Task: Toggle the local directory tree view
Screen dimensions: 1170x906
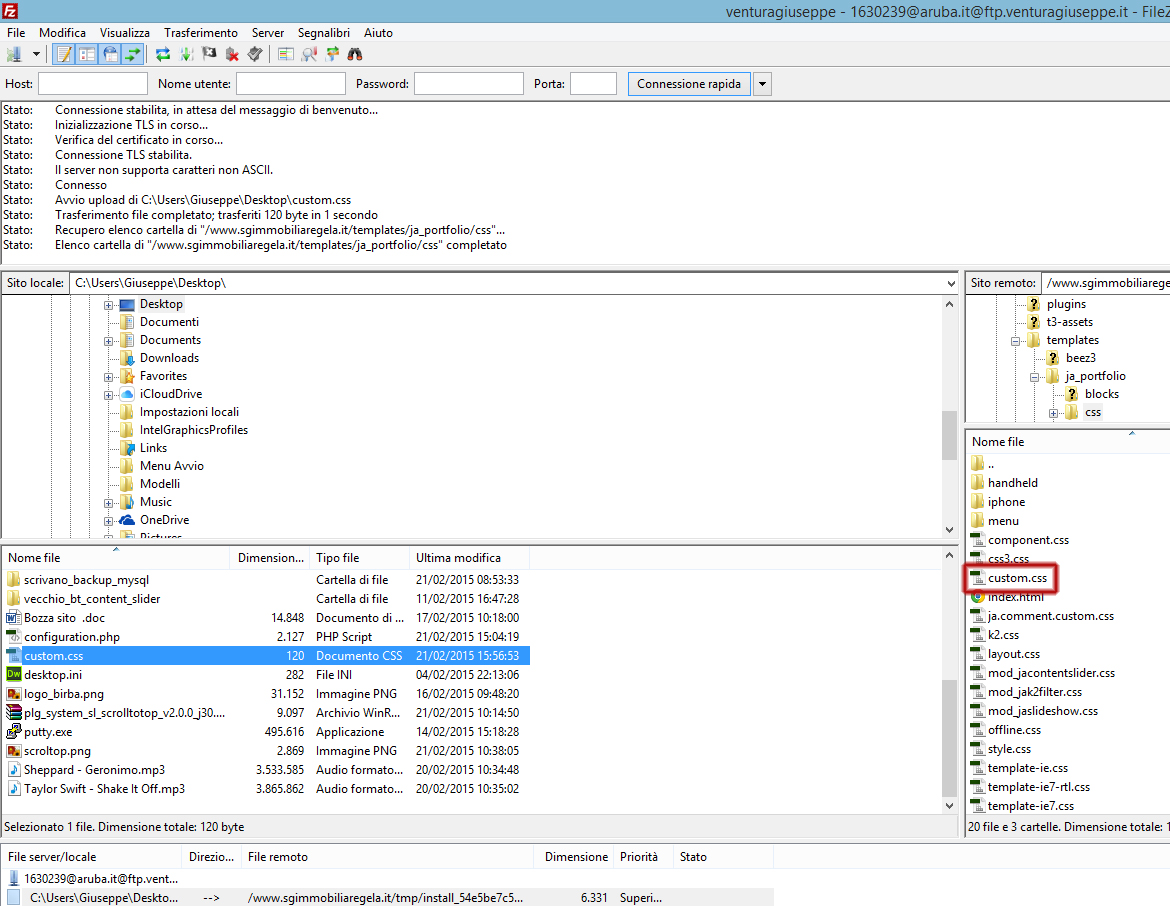Action: [x=87, y=54]
